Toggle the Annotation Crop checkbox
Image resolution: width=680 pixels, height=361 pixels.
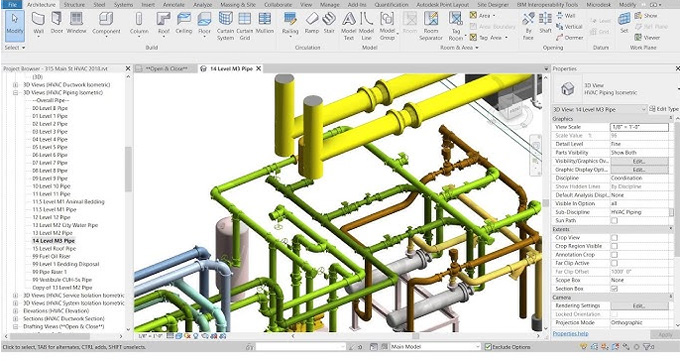pos(614,255)
